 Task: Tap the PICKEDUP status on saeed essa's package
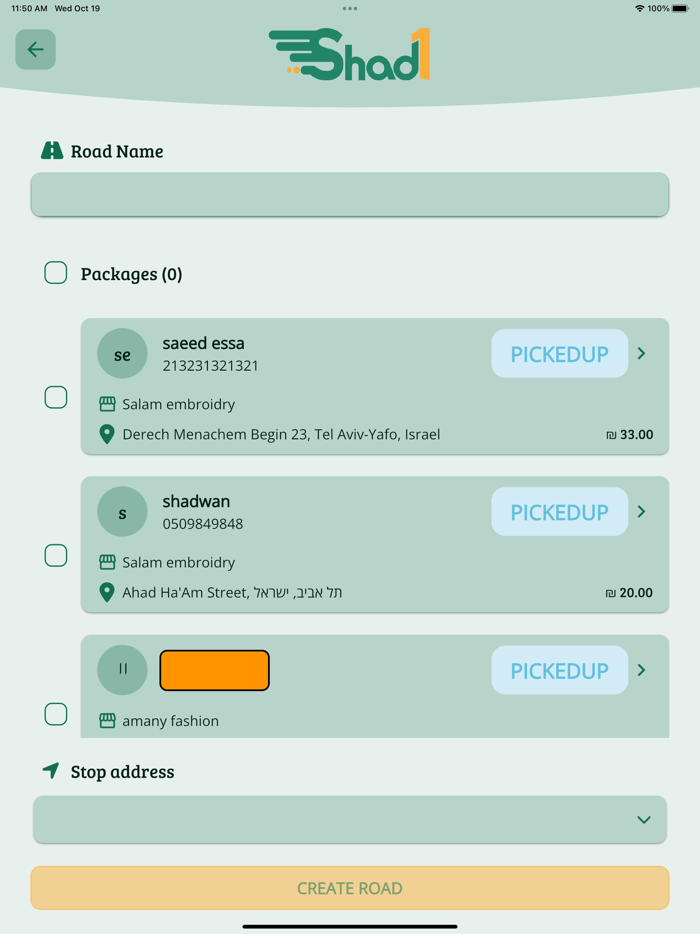[559, 354]
